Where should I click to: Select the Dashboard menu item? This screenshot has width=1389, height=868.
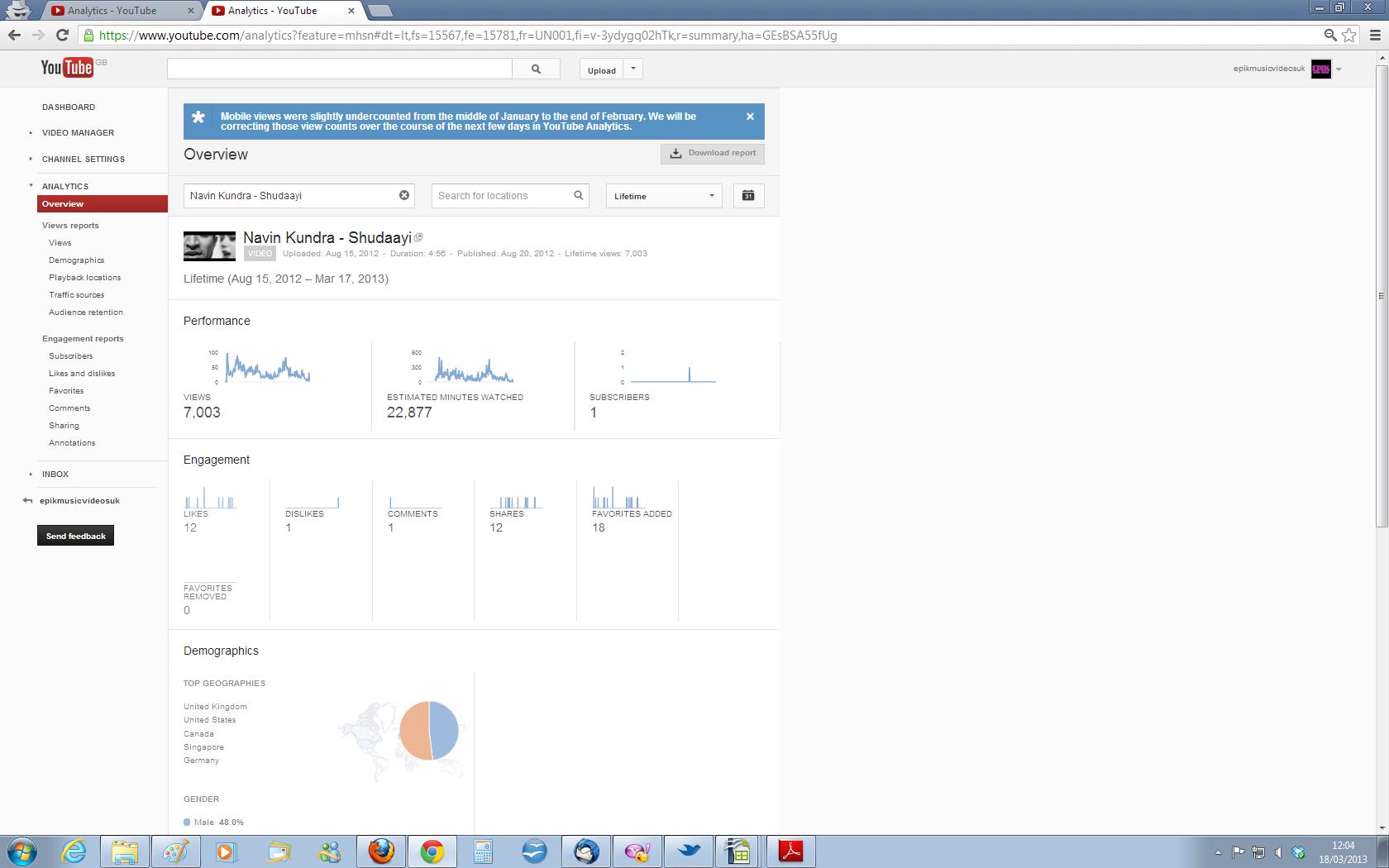tap(69, 107)
